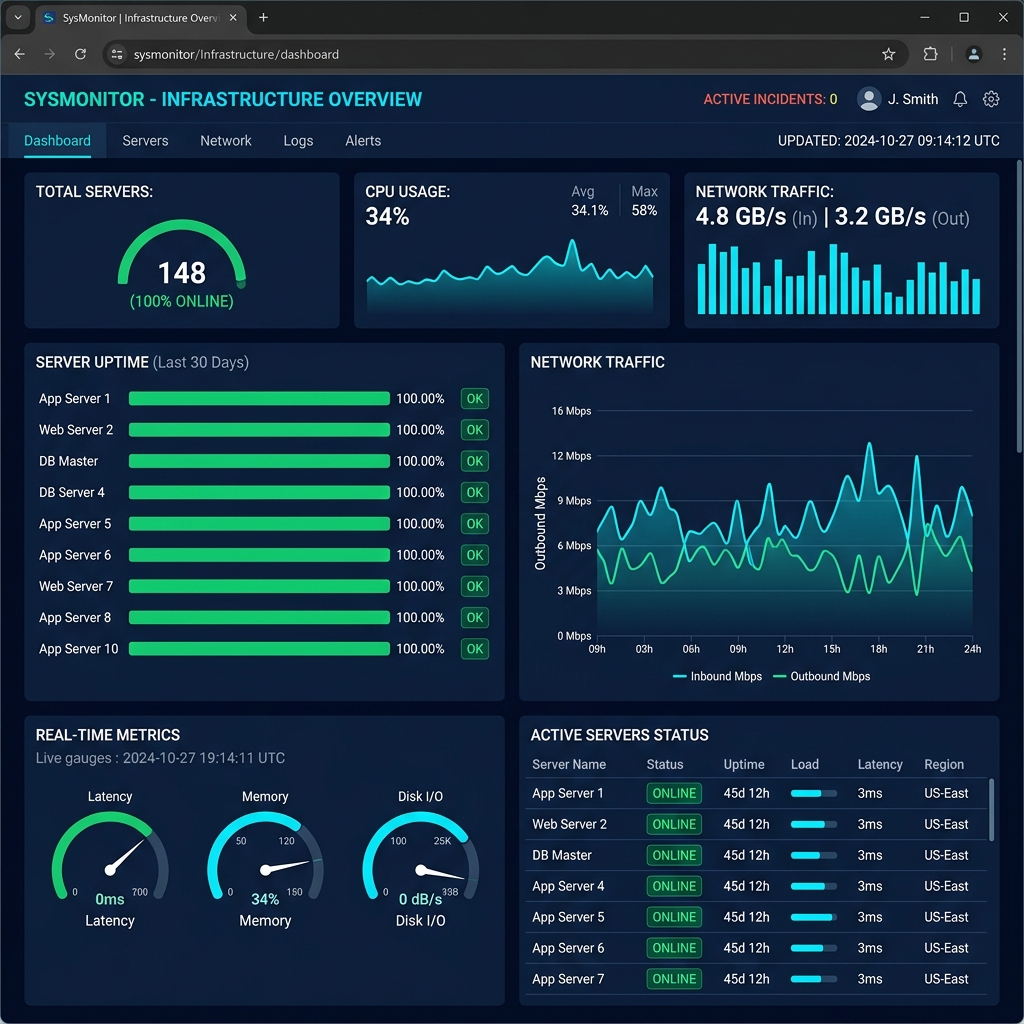Click the App Server 5 uptime bar
The image size is (1024, 1024).
click(259, 524)
